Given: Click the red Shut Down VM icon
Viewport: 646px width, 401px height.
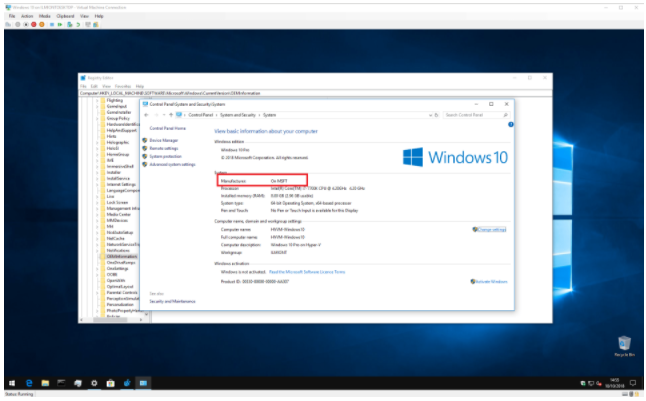Looking at the screenshot, I should pos(34,25).
